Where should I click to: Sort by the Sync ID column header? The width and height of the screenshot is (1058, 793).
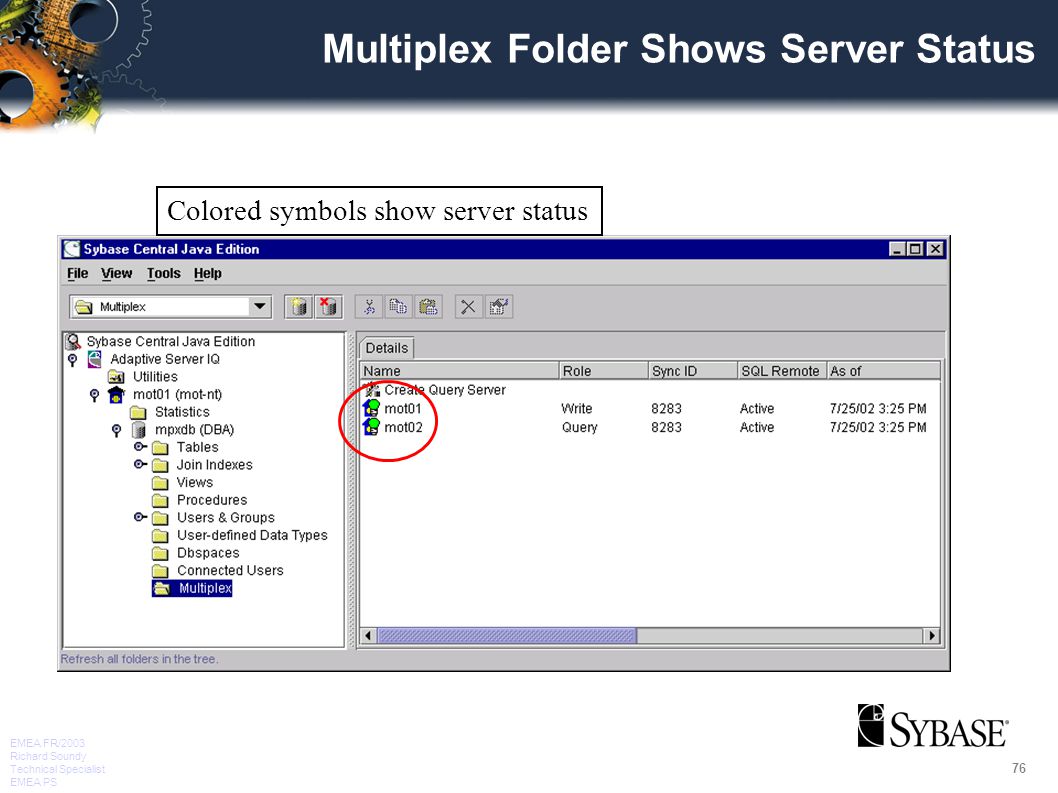(692, 371)
